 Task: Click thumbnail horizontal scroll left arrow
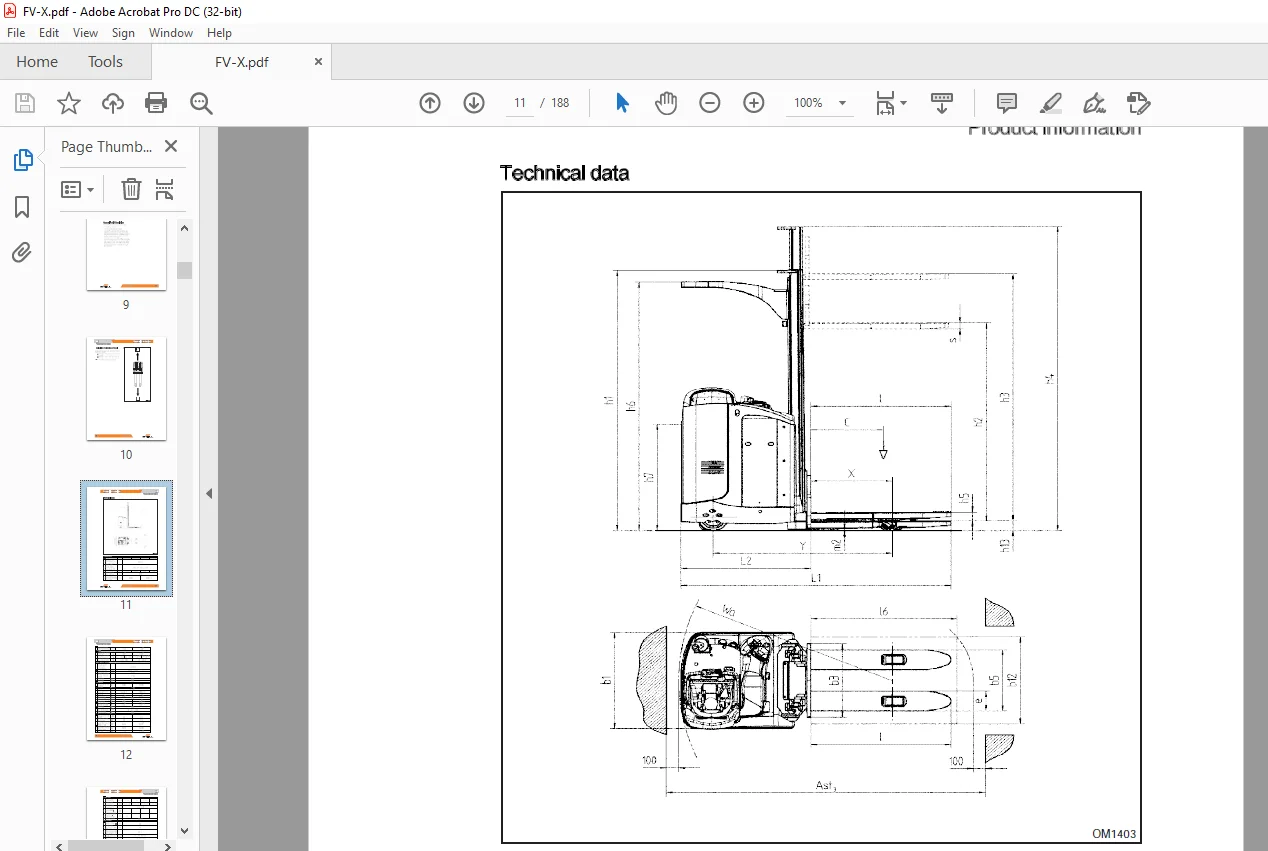pyautogui.click(x=59, y=846)
